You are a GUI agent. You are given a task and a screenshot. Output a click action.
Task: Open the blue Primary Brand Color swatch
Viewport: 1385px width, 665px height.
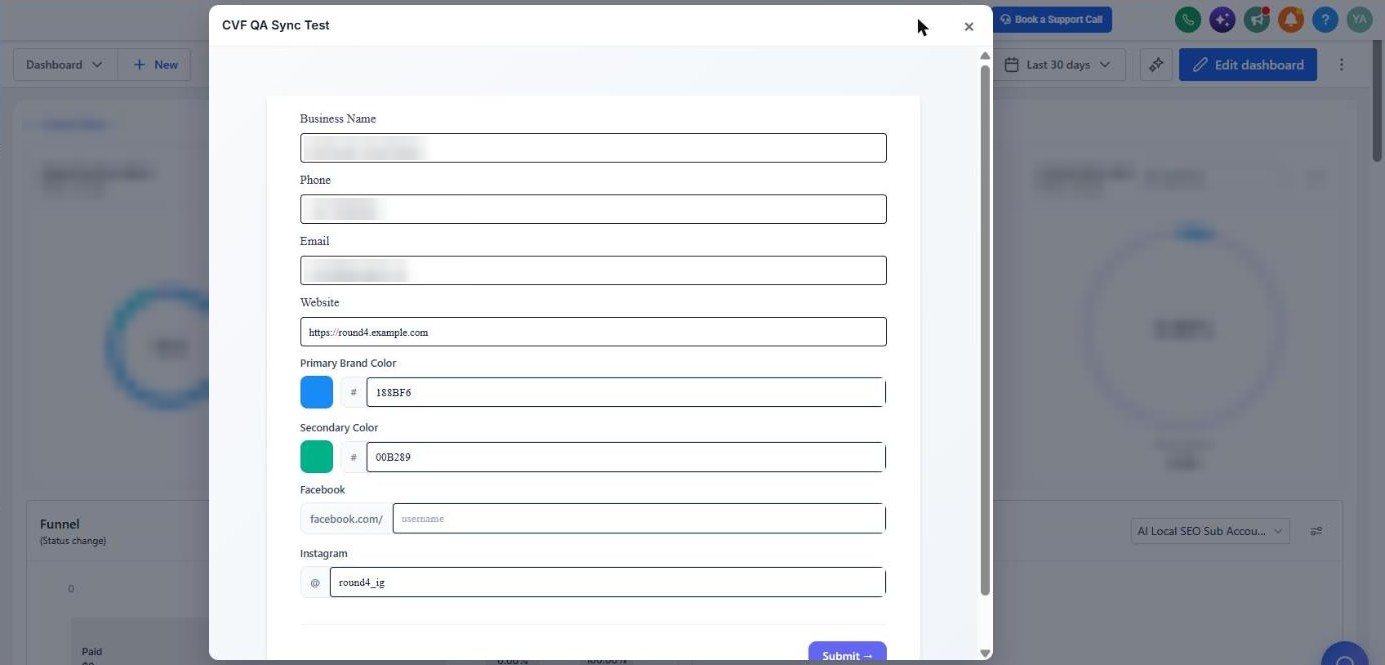[x=317, y=392]
